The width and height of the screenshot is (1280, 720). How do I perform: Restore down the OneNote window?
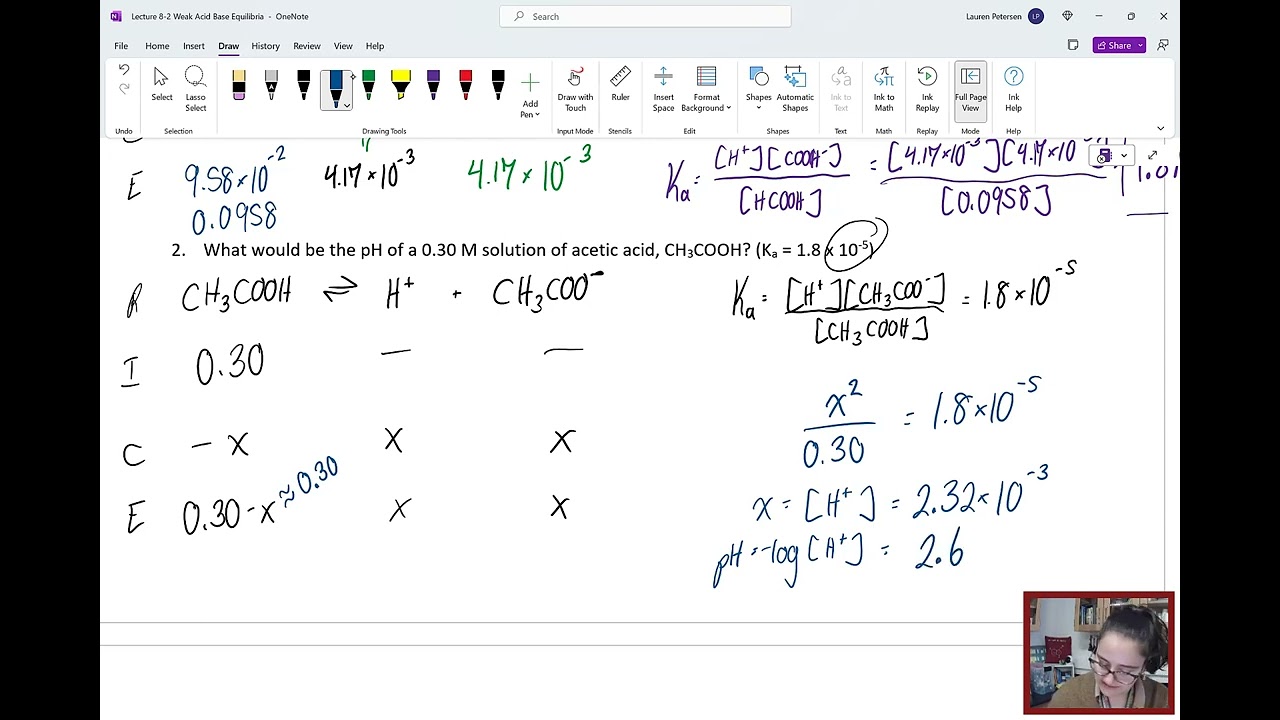click(1130, 16)
